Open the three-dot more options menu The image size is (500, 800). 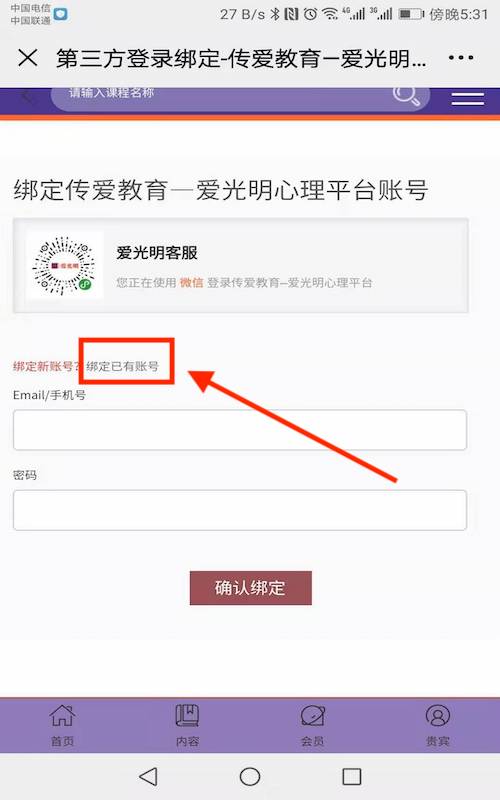pos(461,58)
